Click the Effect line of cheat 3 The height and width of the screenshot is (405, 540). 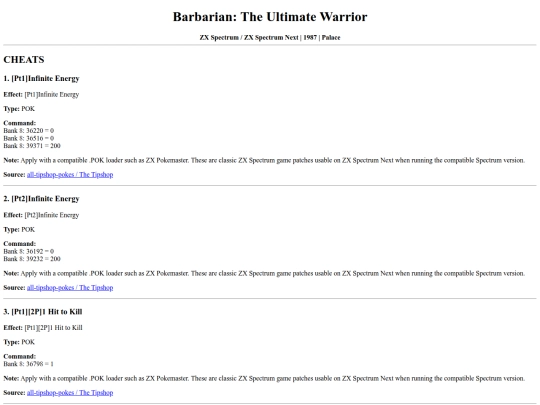[43, 328]
